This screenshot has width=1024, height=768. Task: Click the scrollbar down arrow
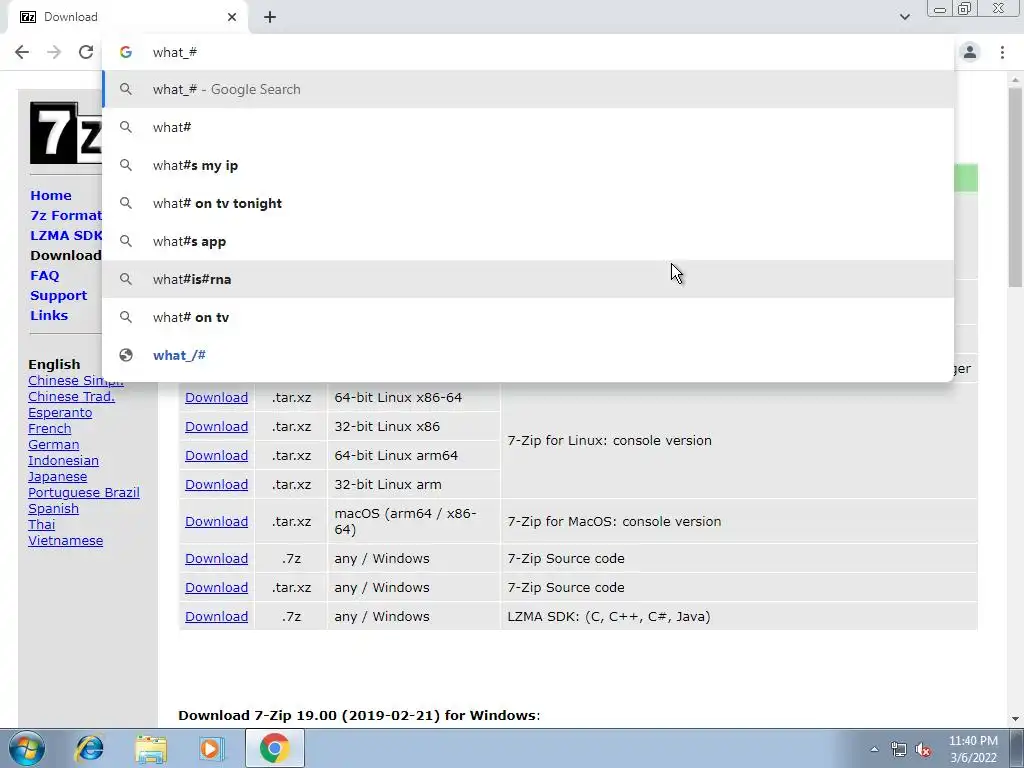(1015, 719)
